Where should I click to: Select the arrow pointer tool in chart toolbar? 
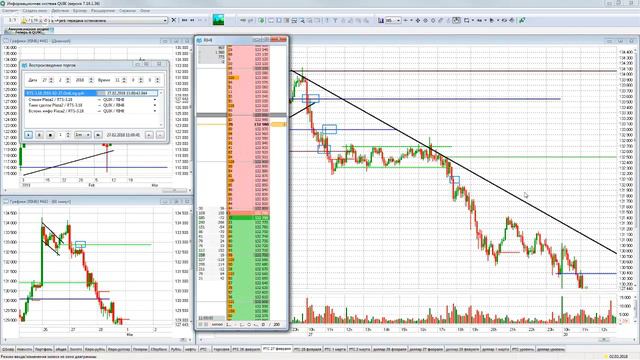[492, 20]
